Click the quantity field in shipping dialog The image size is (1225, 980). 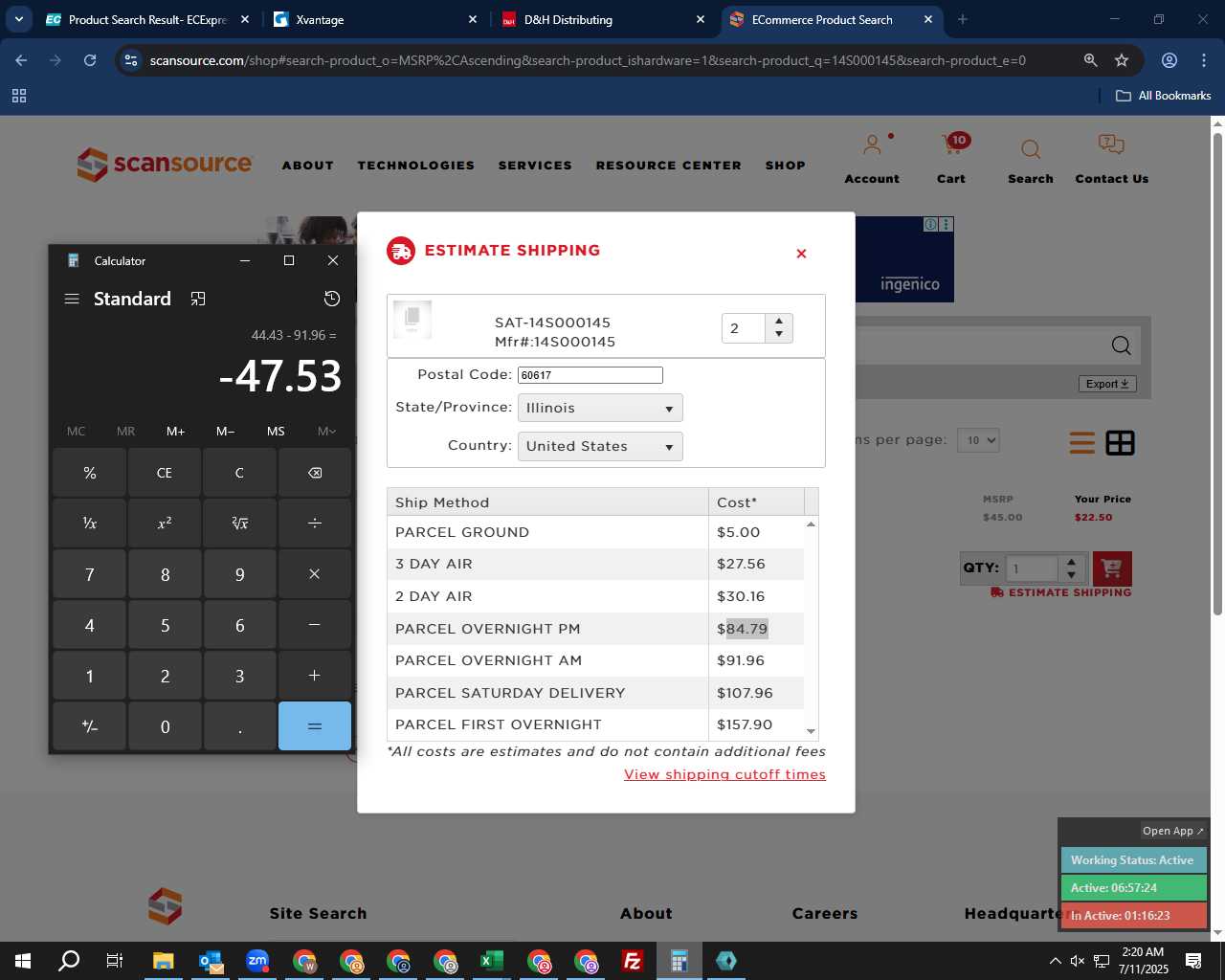pyautogui.click(x=745, y=328)
